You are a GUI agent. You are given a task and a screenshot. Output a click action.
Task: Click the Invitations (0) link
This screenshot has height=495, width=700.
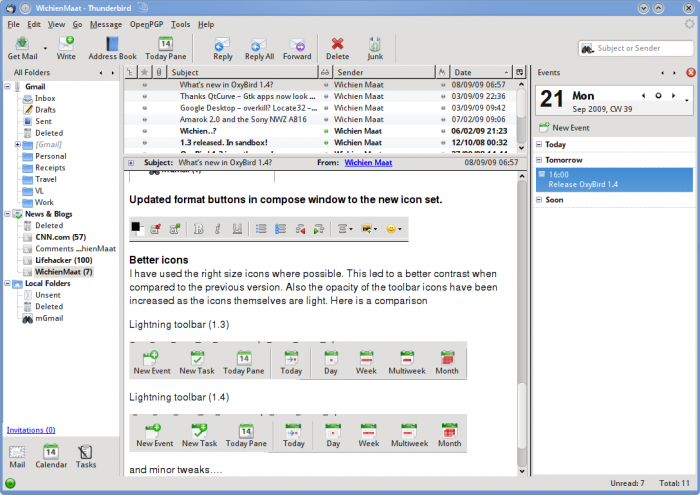[31, 430]
